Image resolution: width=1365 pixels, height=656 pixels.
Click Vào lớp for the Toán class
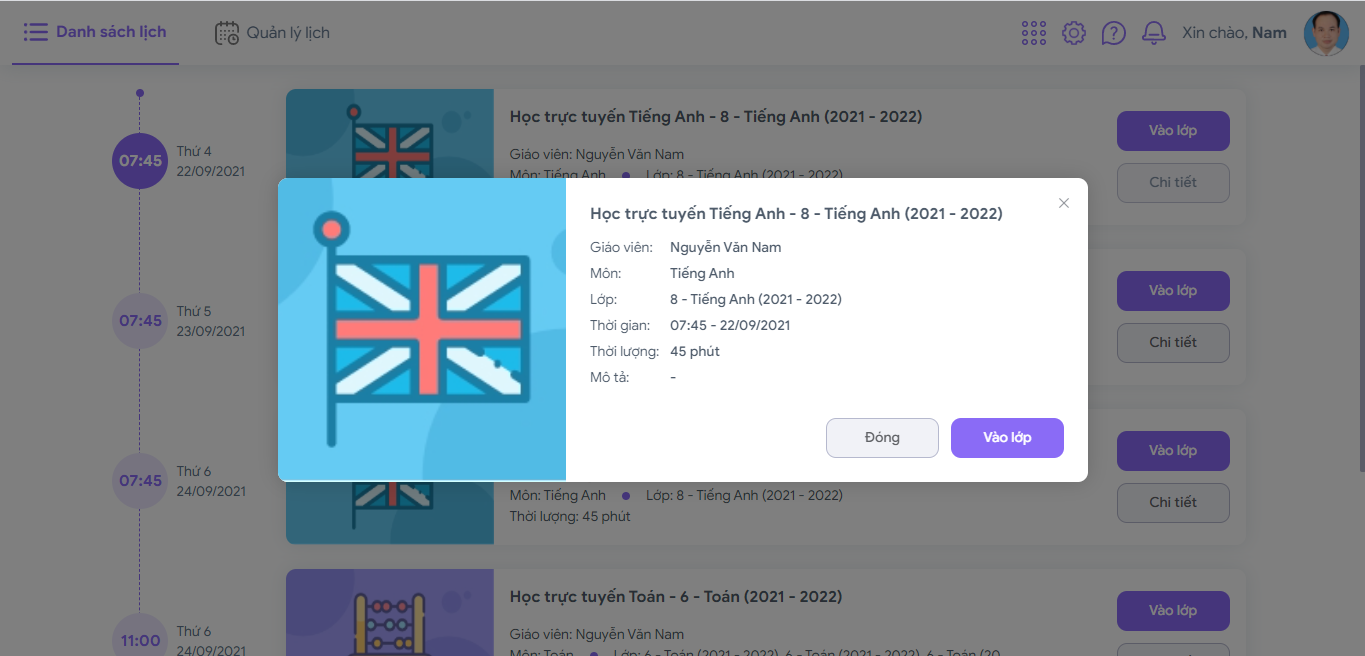pos(1173,611)
